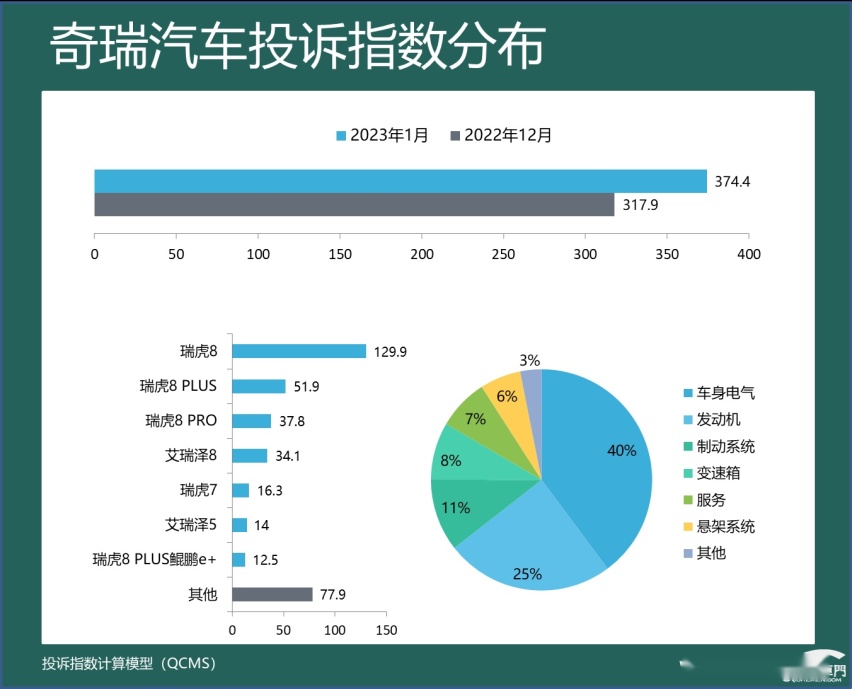Viewport: 852px width, 689px height.
Task: Click the 2023年1月 legend label
Action: tap(389, 135)
